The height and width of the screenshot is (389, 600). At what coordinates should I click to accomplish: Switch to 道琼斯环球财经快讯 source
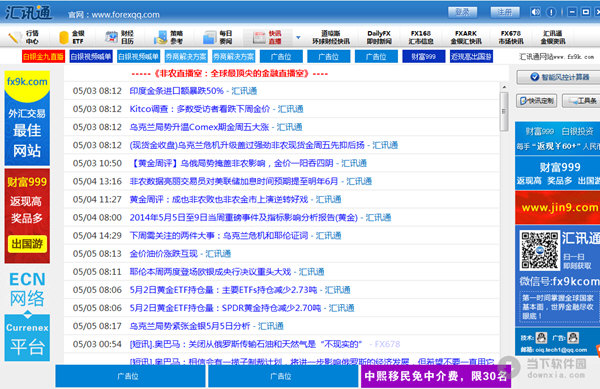tap(331, 37)
